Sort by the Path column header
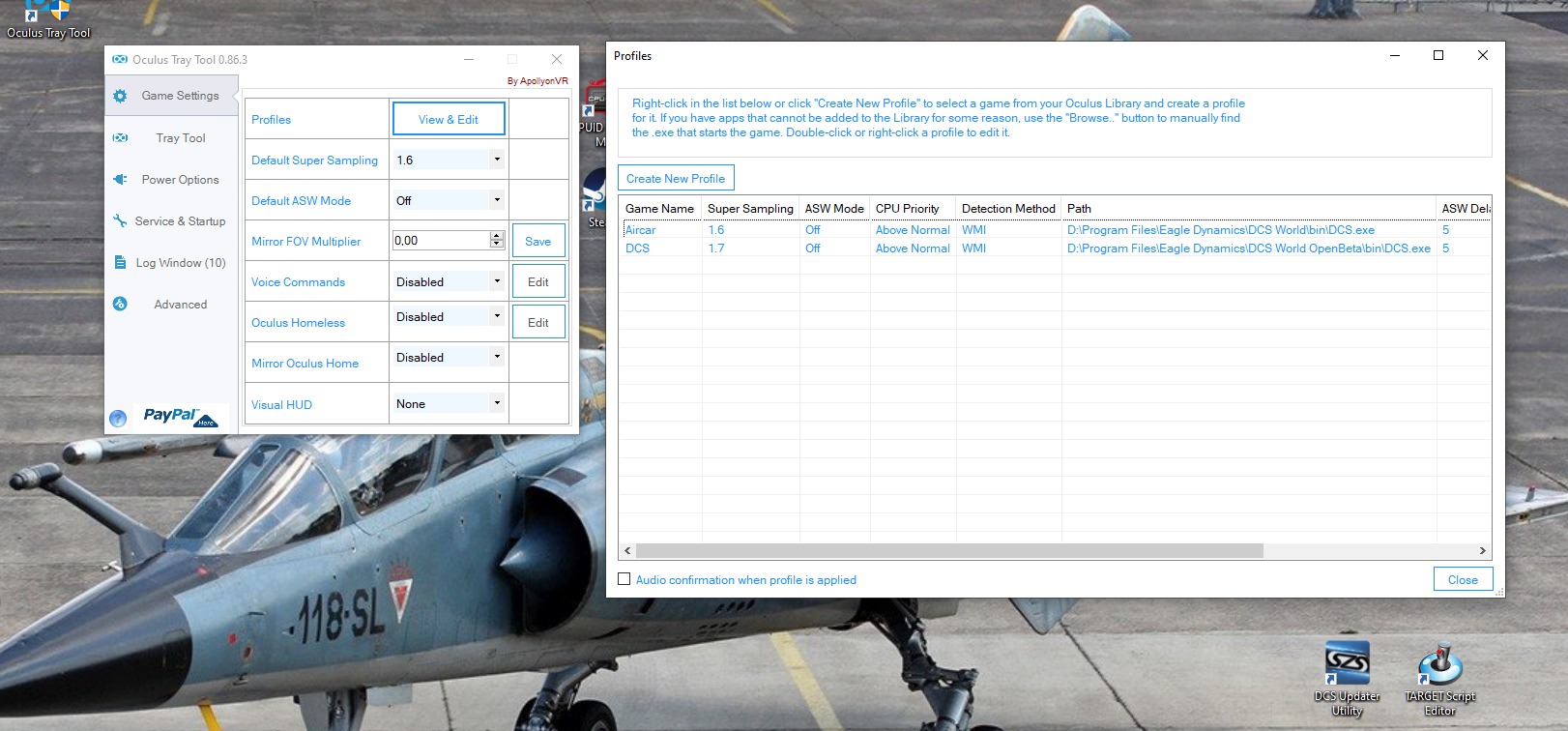Viewport: 1568px width, 731px height. 1249,208
